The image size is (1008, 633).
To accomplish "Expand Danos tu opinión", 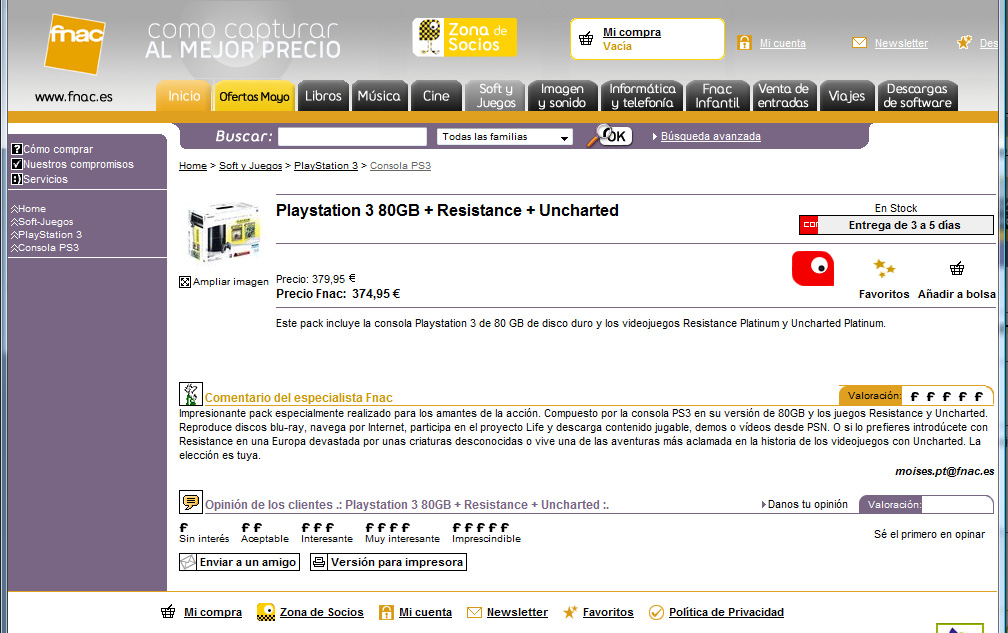I will [808, 504].
